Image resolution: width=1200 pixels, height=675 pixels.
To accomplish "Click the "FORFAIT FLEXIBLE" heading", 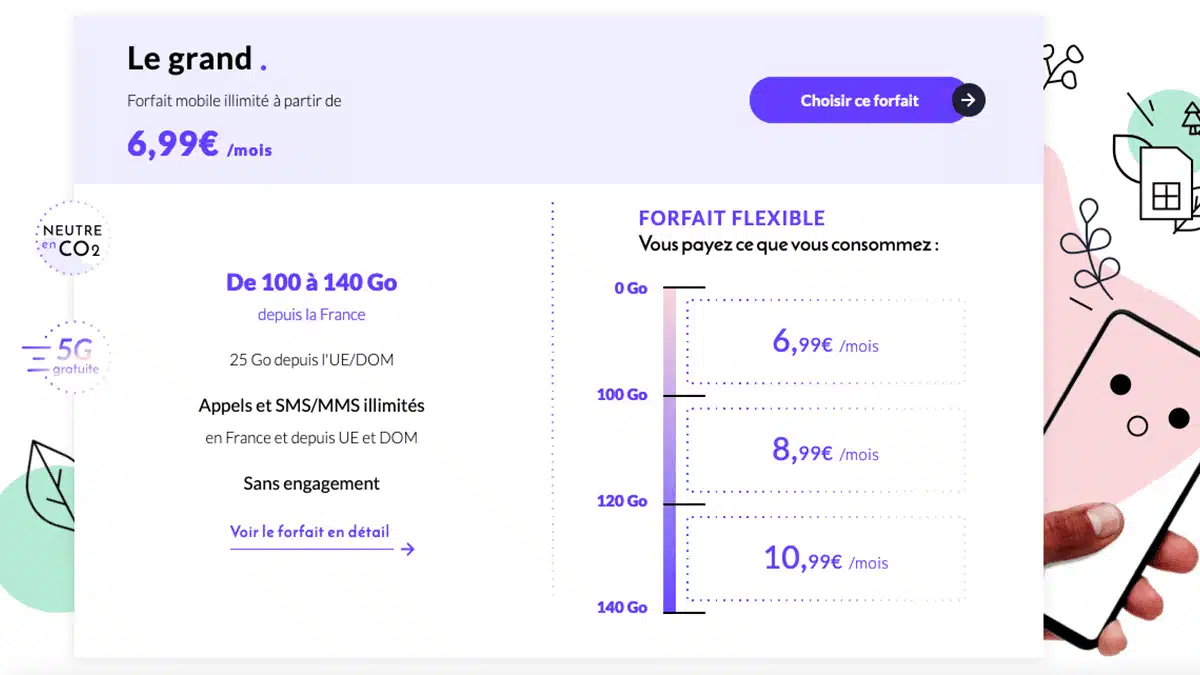I will pyautogui.click(x=732, y=218).
